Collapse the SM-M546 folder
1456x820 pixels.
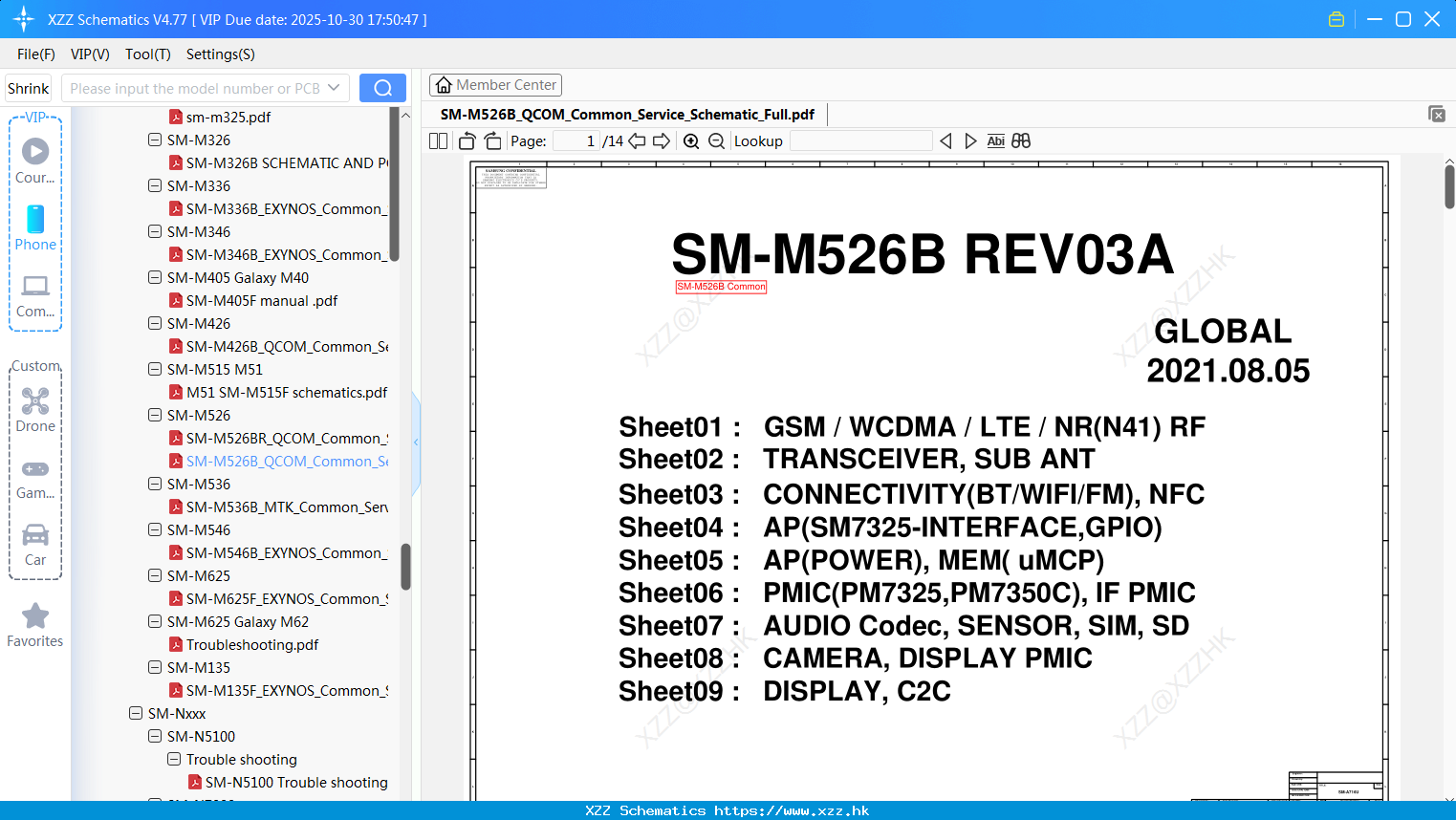(155, 529)
